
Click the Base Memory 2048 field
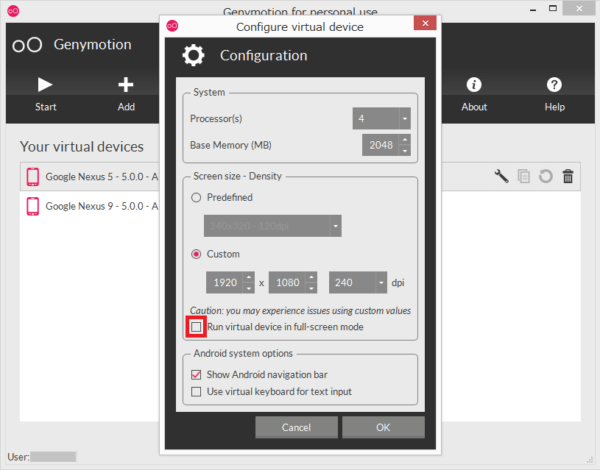tap(381, 145)
